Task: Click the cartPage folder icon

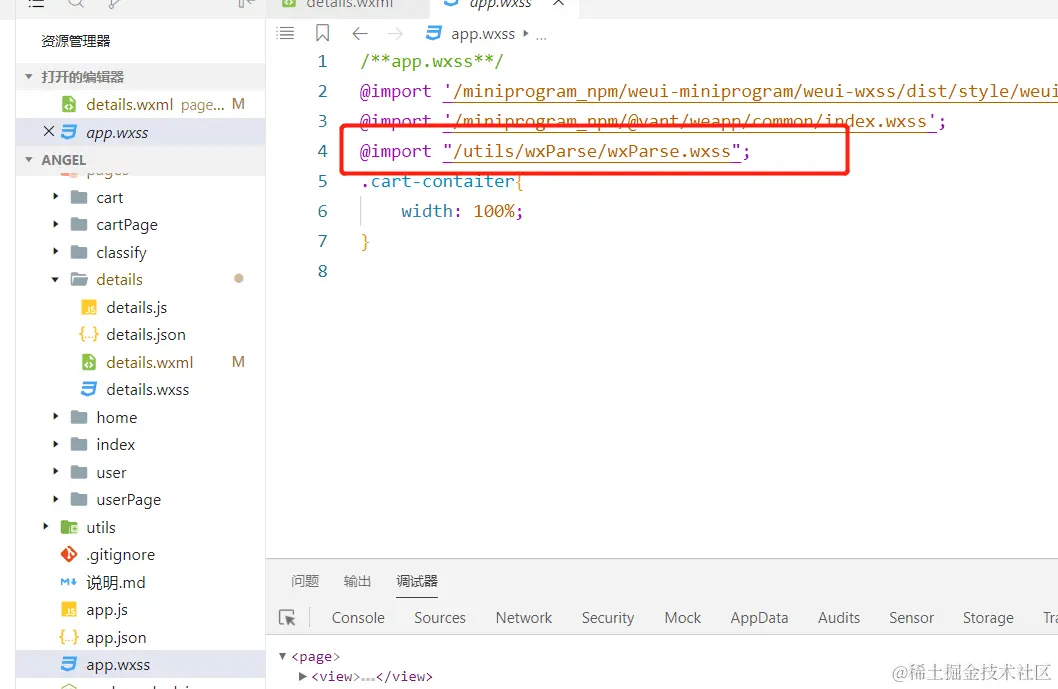Action: tap(79, 224)
